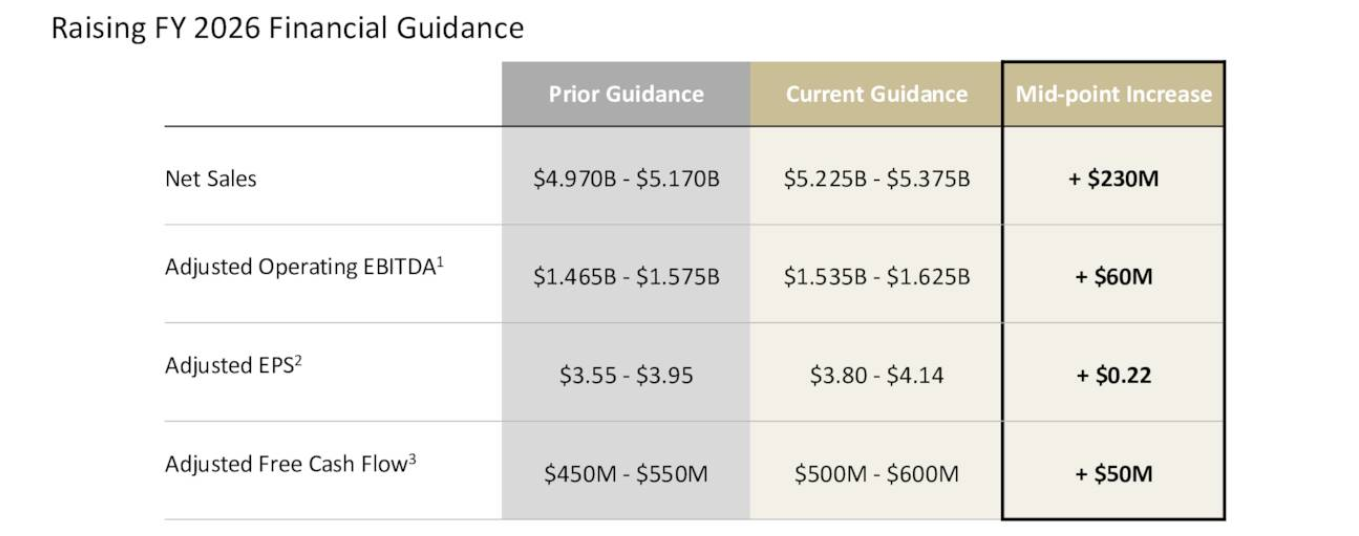Select the + $230M increase value
Viewport: 1359px width, 536px height.
pyautogui.click(x=1113, y=180)
